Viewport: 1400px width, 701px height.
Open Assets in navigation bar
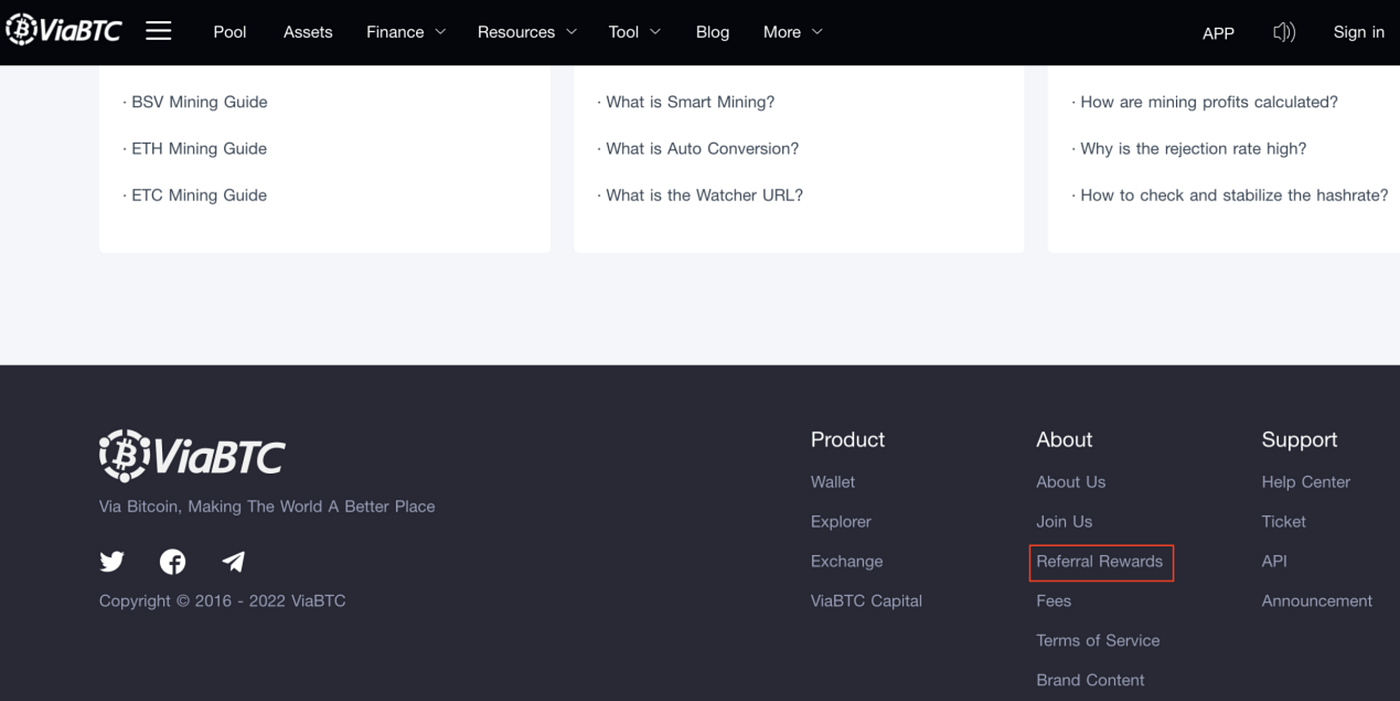tap(308, 32)
